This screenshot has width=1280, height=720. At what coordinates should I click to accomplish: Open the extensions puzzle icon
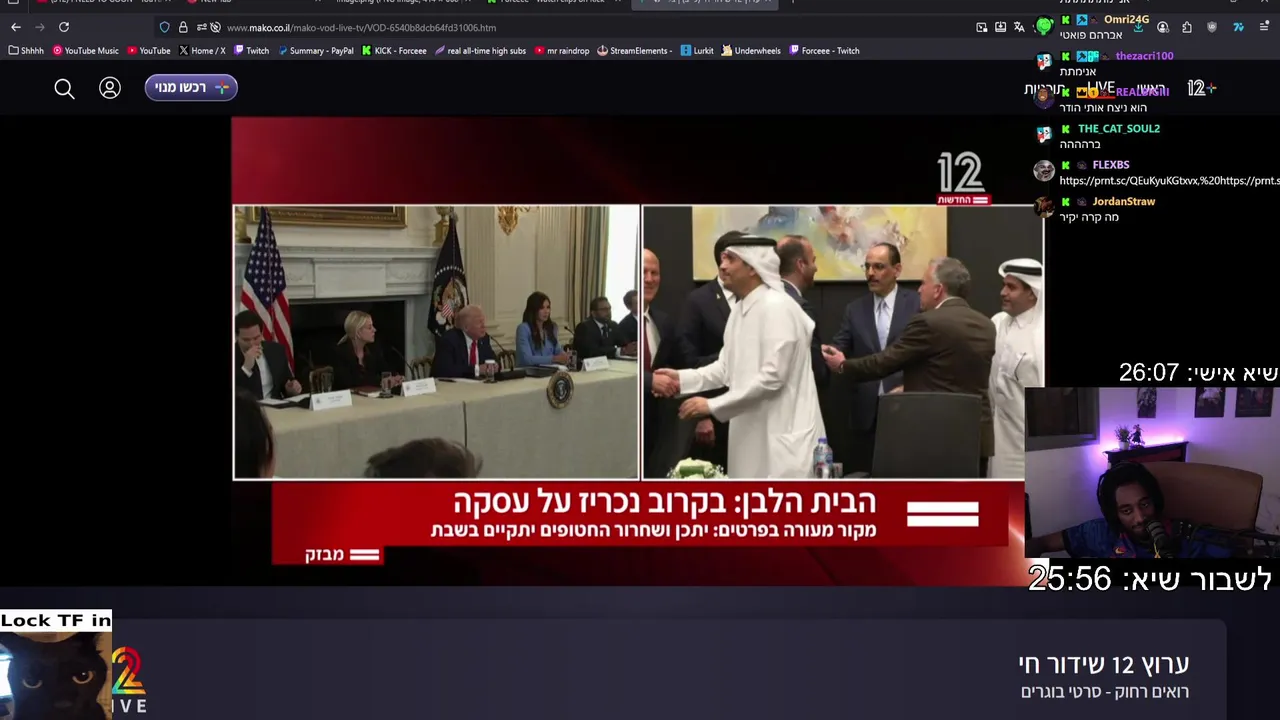1187,27
